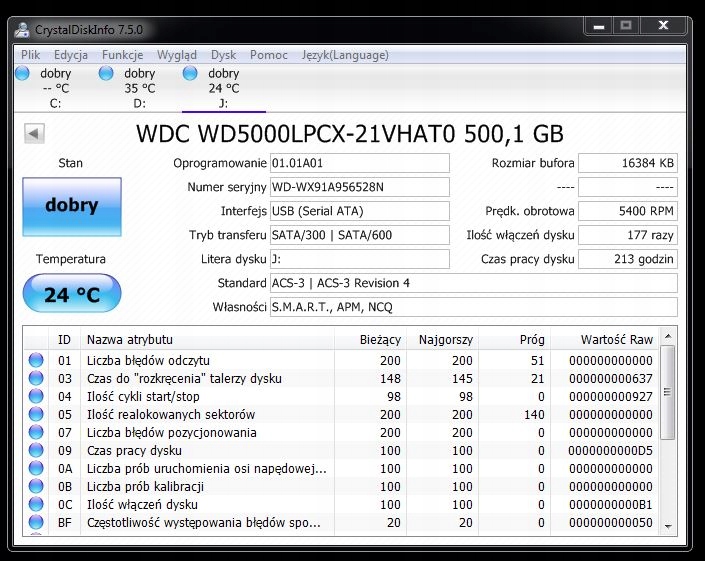Click status orb for attribute 0A

(36, 468)
